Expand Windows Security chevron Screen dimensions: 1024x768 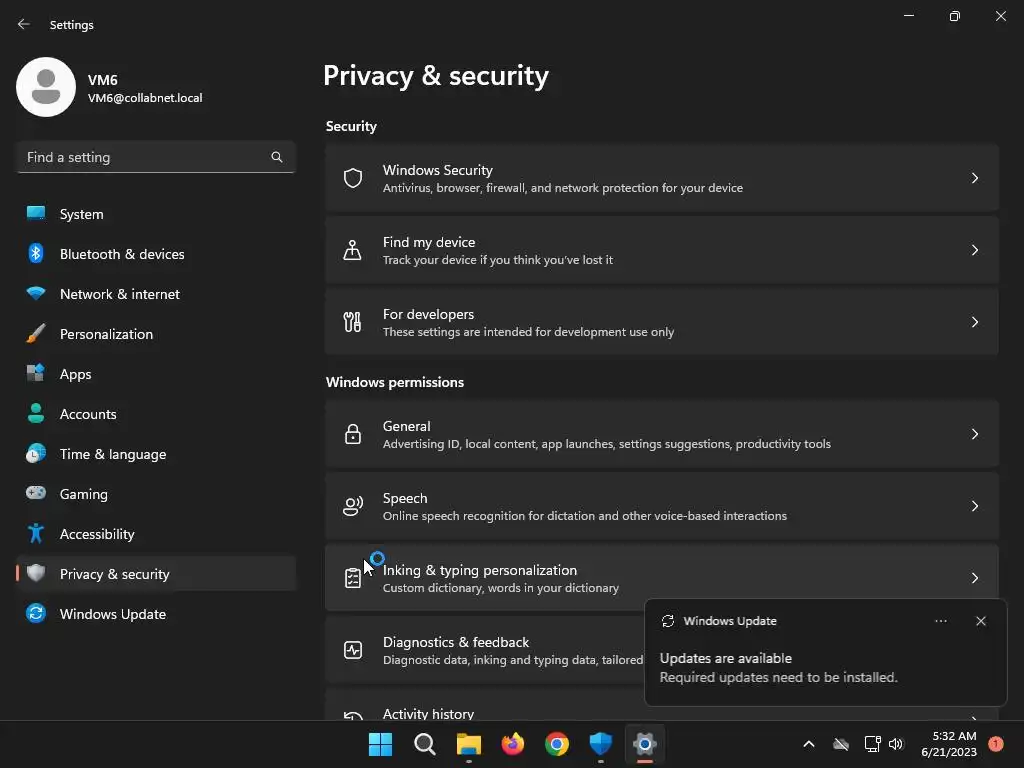[974, 178]
